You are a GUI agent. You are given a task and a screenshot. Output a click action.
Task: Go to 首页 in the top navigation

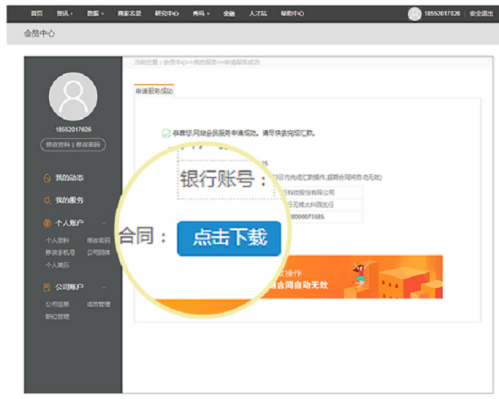click(37, 14)
